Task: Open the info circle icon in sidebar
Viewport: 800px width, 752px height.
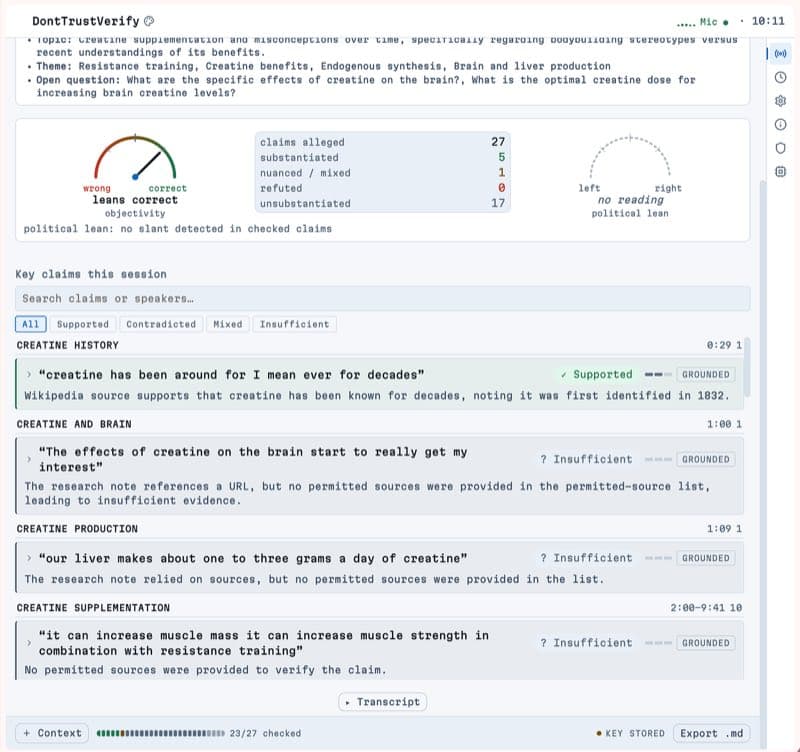Action: click(780, 124)
